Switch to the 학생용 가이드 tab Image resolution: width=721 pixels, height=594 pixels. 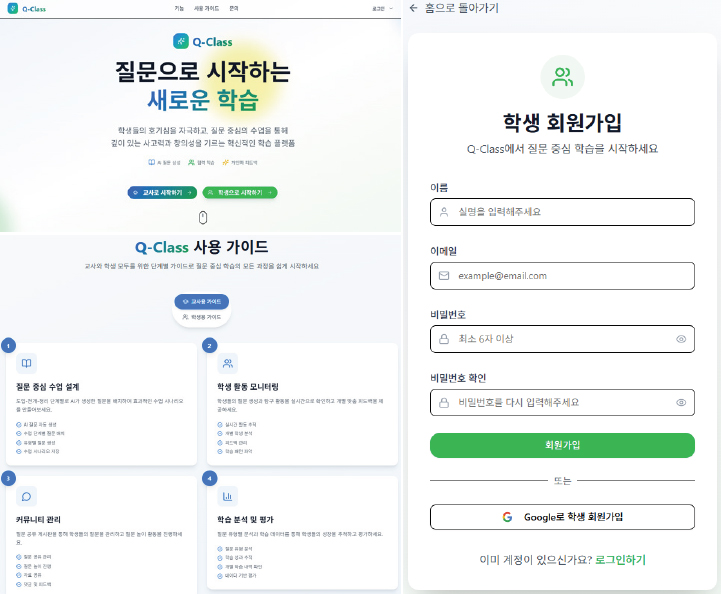[202, 317]
